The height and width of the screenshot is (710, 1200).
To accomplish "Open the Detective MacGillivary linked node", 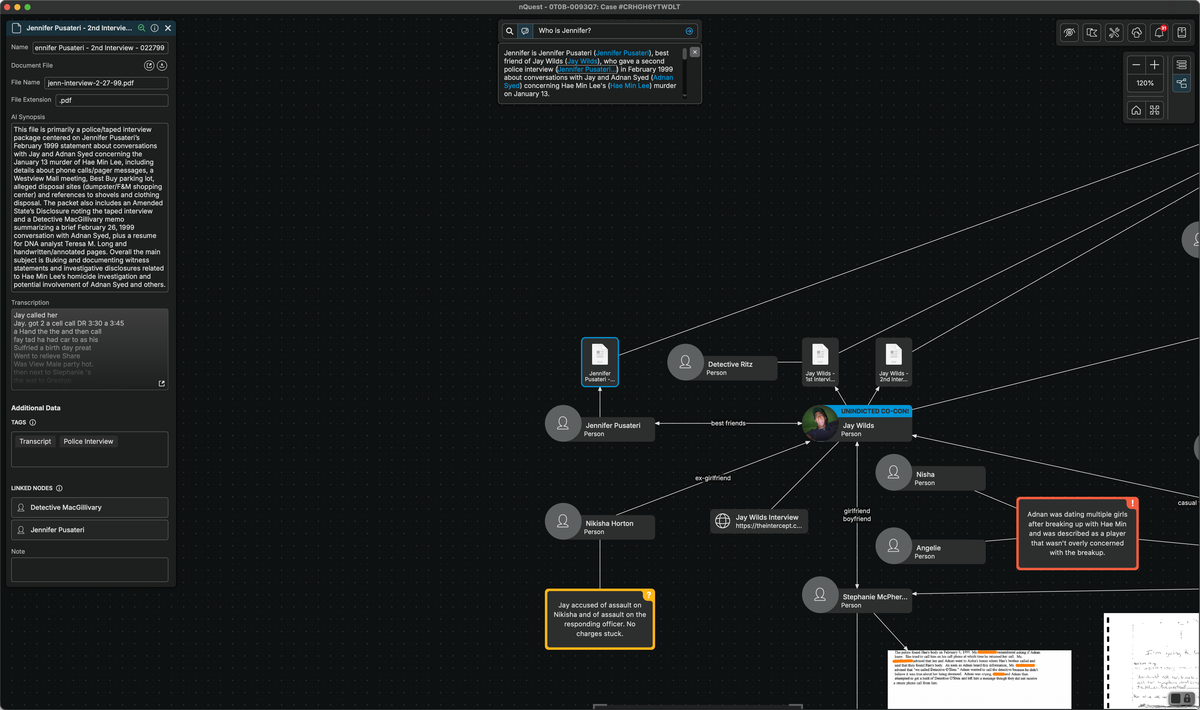I will tap(90, 508).
